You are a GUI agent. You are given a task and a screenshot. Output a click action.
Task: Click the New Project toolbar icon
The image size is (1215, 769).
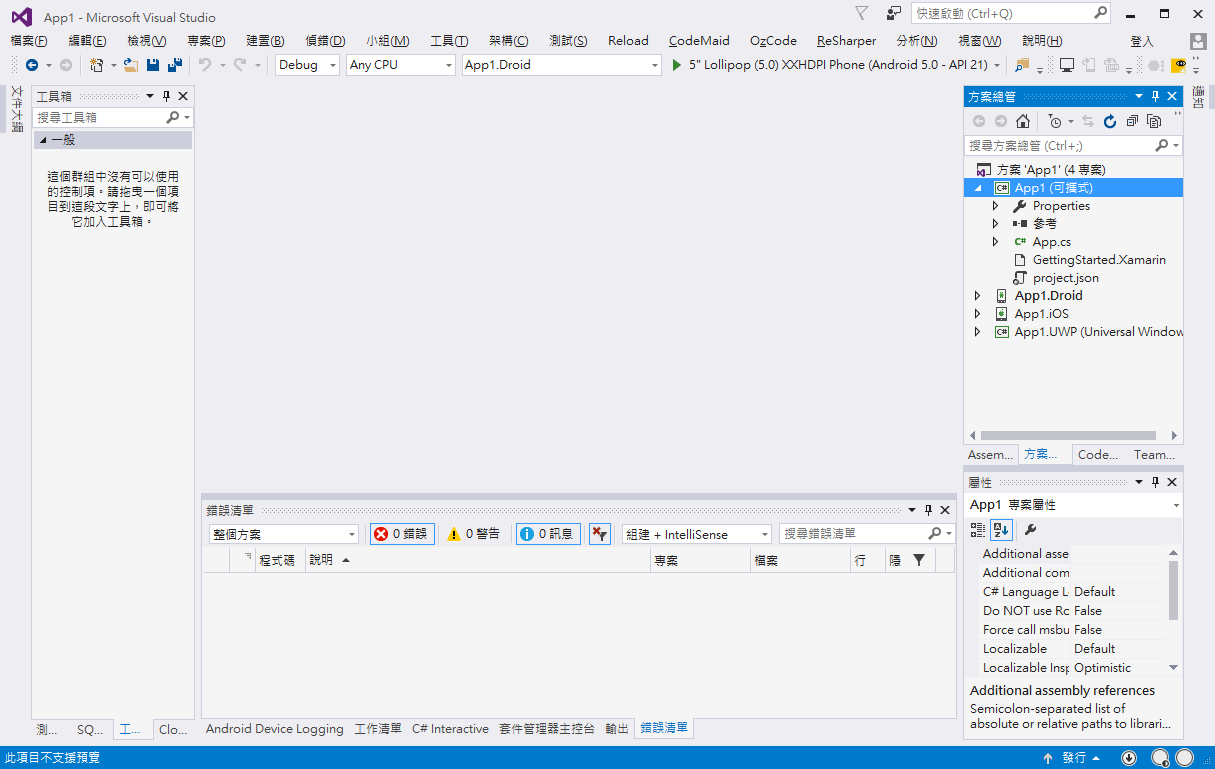[x=97, y=65]
